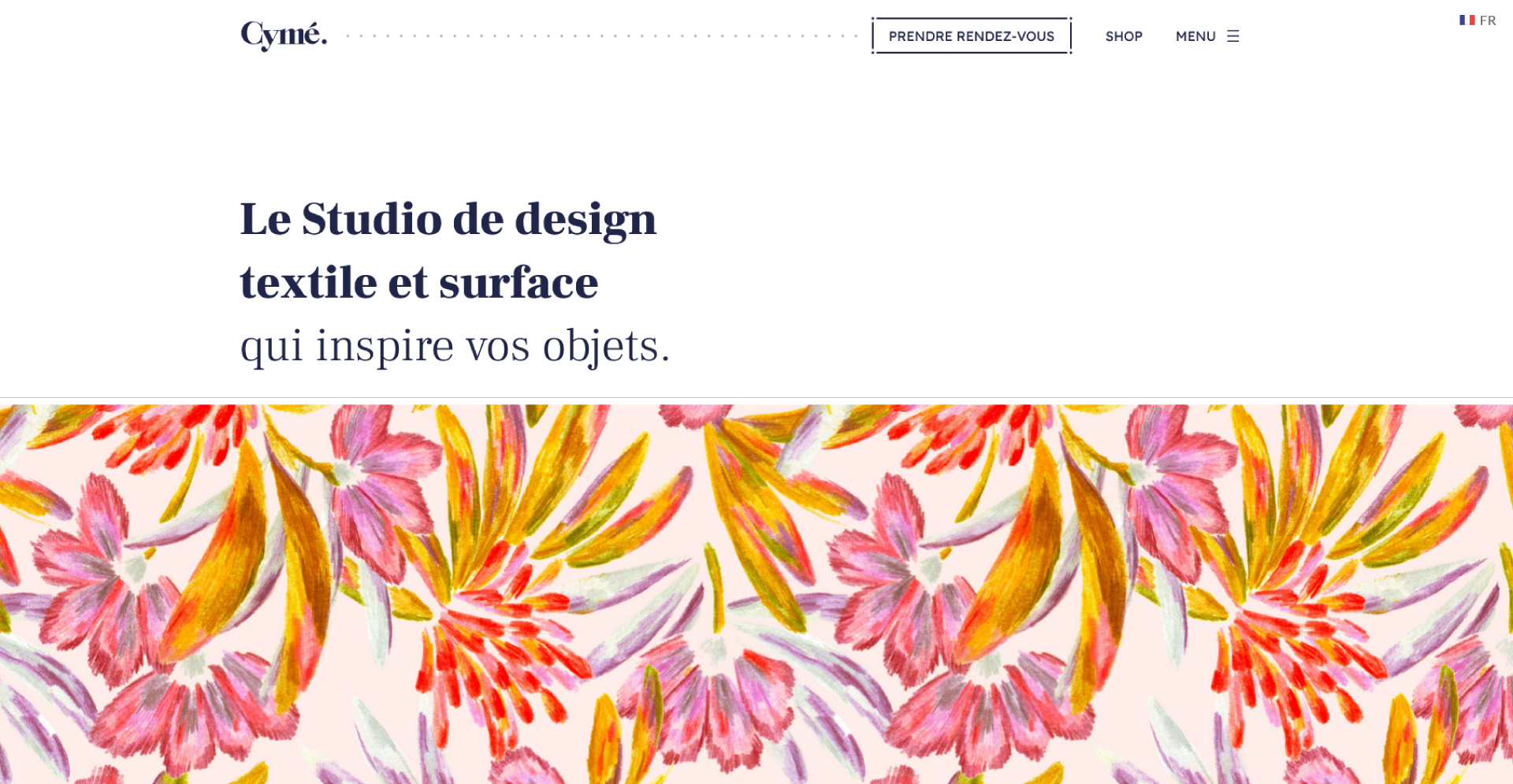1513x784 pixels.
Task: Click the Cymé logo
Action: [284, 35]
